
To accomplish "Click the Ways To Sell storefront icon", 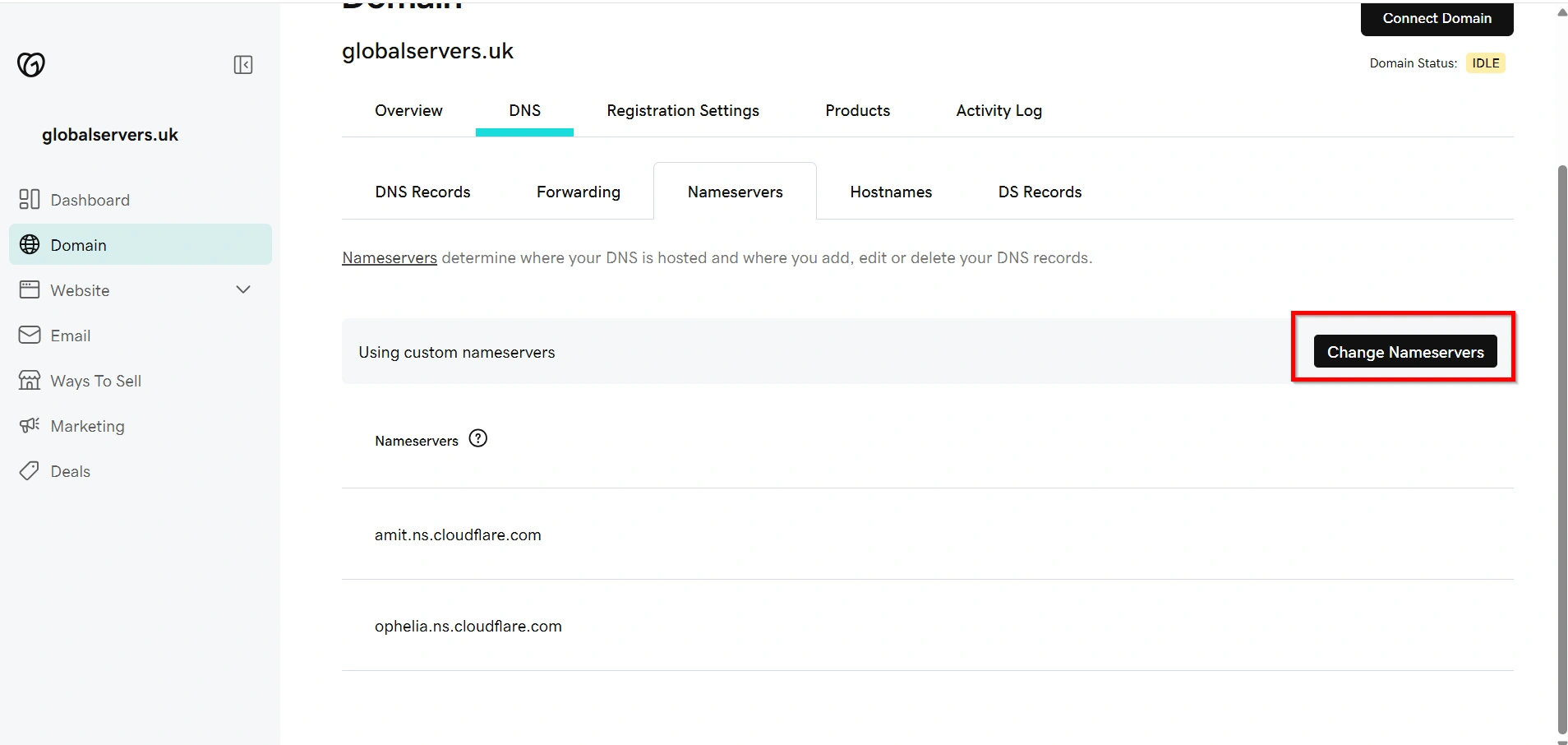I will (30, 380).
